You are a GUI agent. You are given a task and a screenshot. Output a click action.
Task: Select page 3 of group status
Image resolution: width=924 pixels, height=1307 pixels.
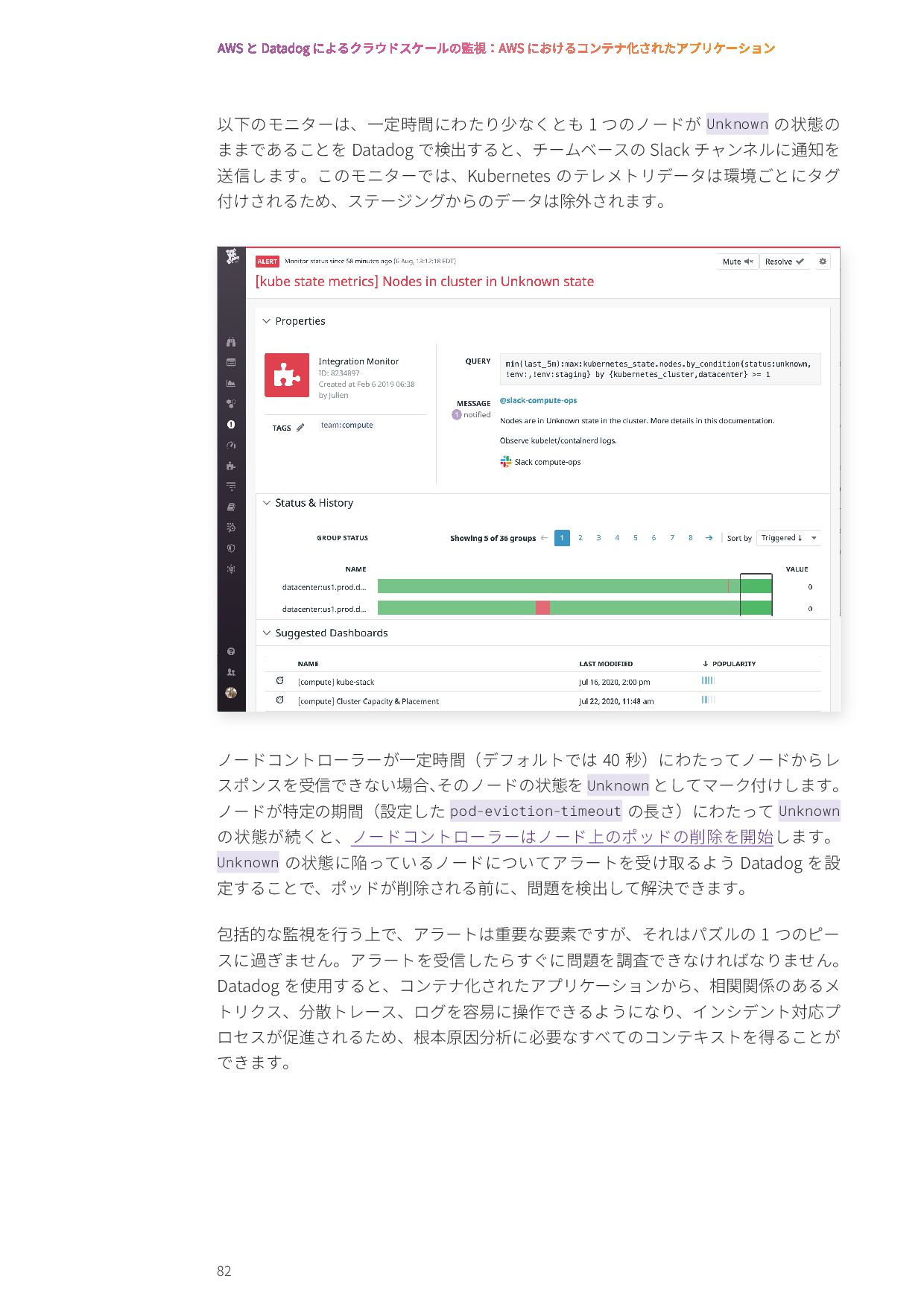point(598,538)
